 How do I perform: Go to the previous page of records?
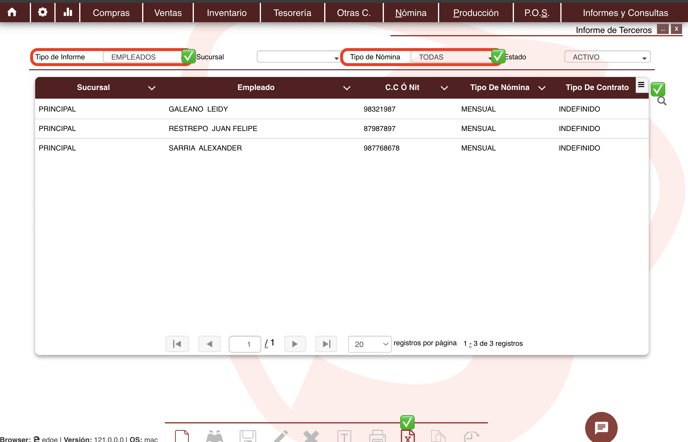209,344
